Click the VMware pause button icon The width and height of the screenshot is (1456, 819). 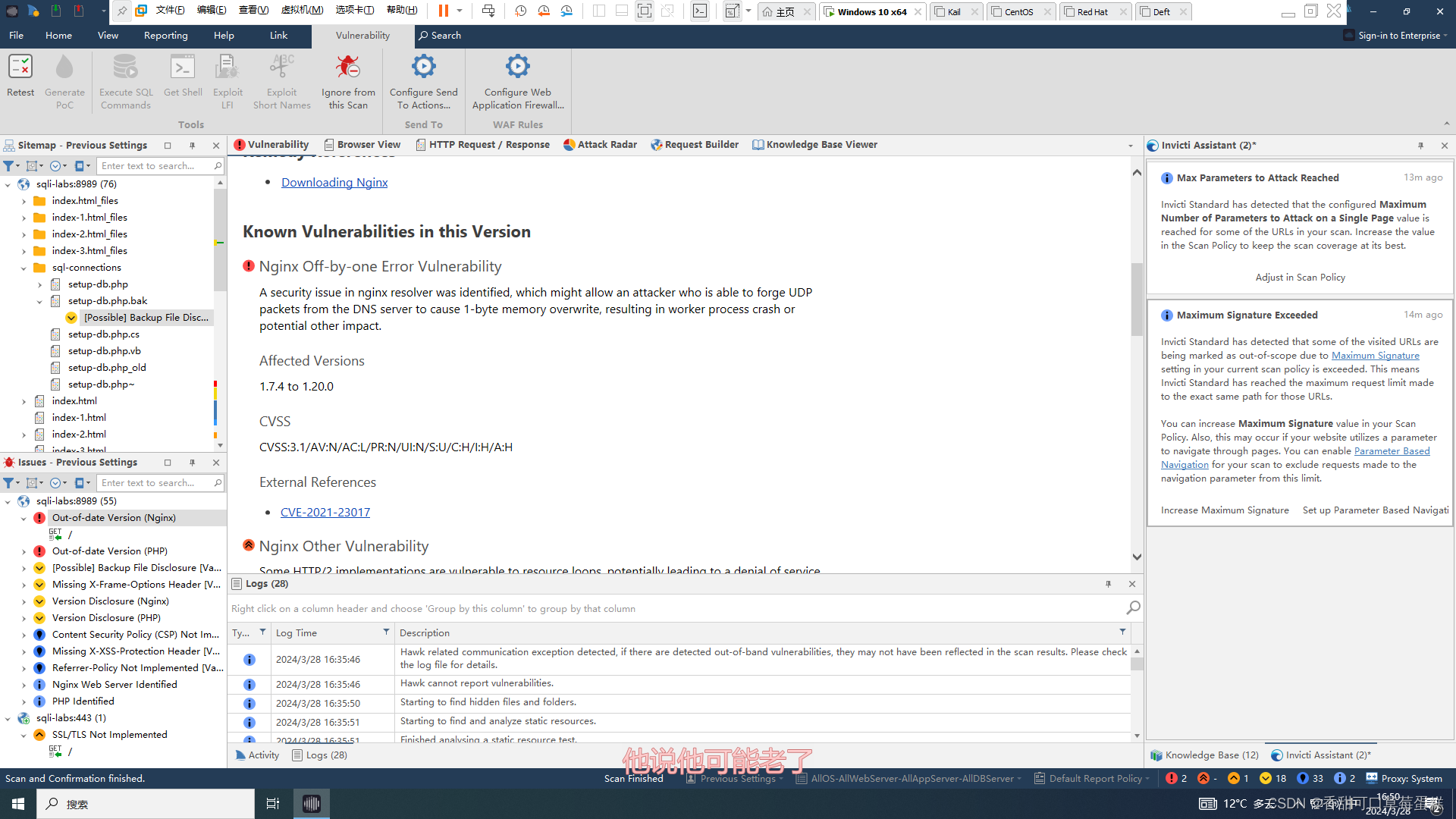[x=444, y=11]
